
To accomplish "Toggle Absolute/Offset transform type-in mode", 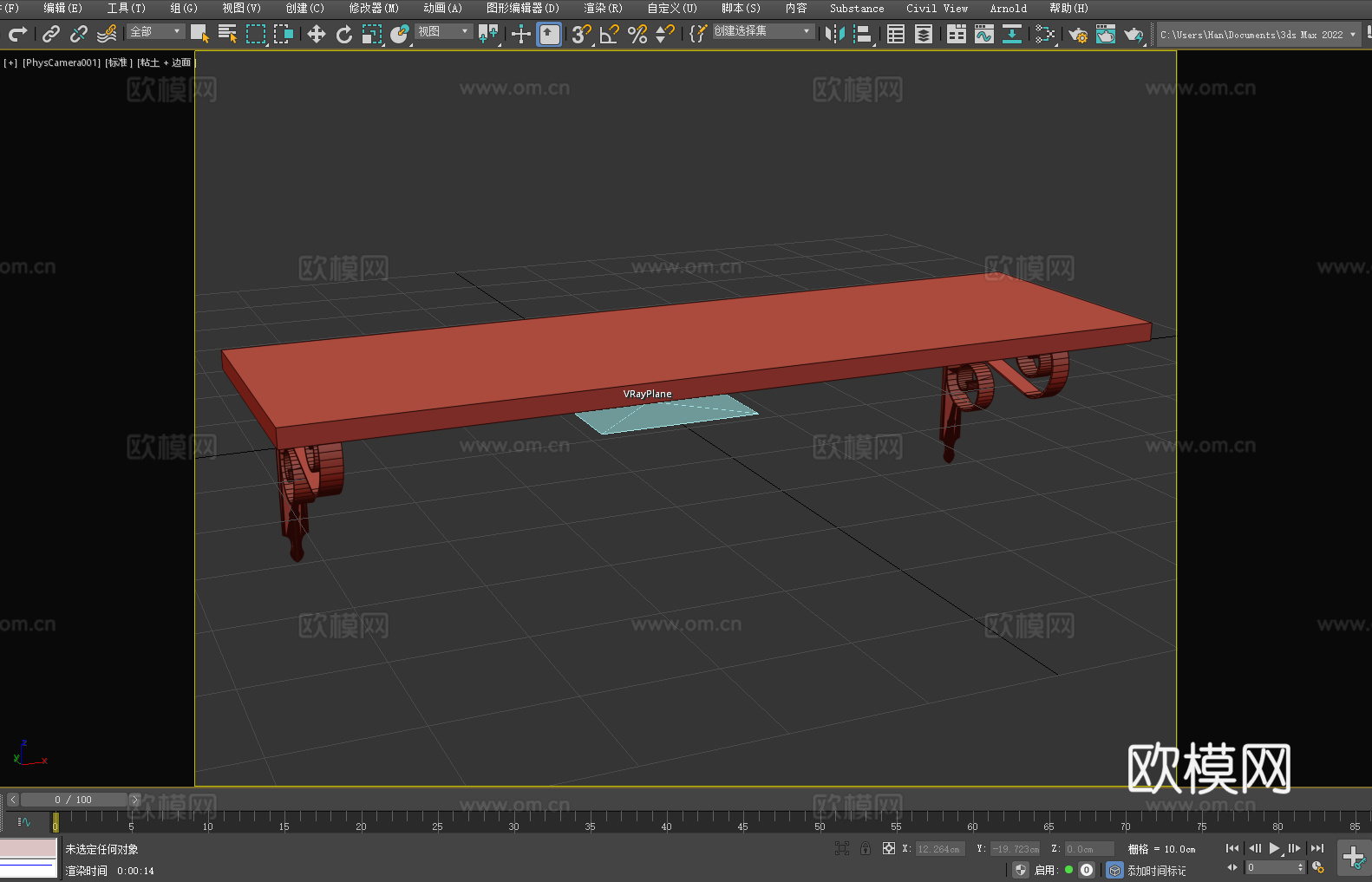I will 889,848.
